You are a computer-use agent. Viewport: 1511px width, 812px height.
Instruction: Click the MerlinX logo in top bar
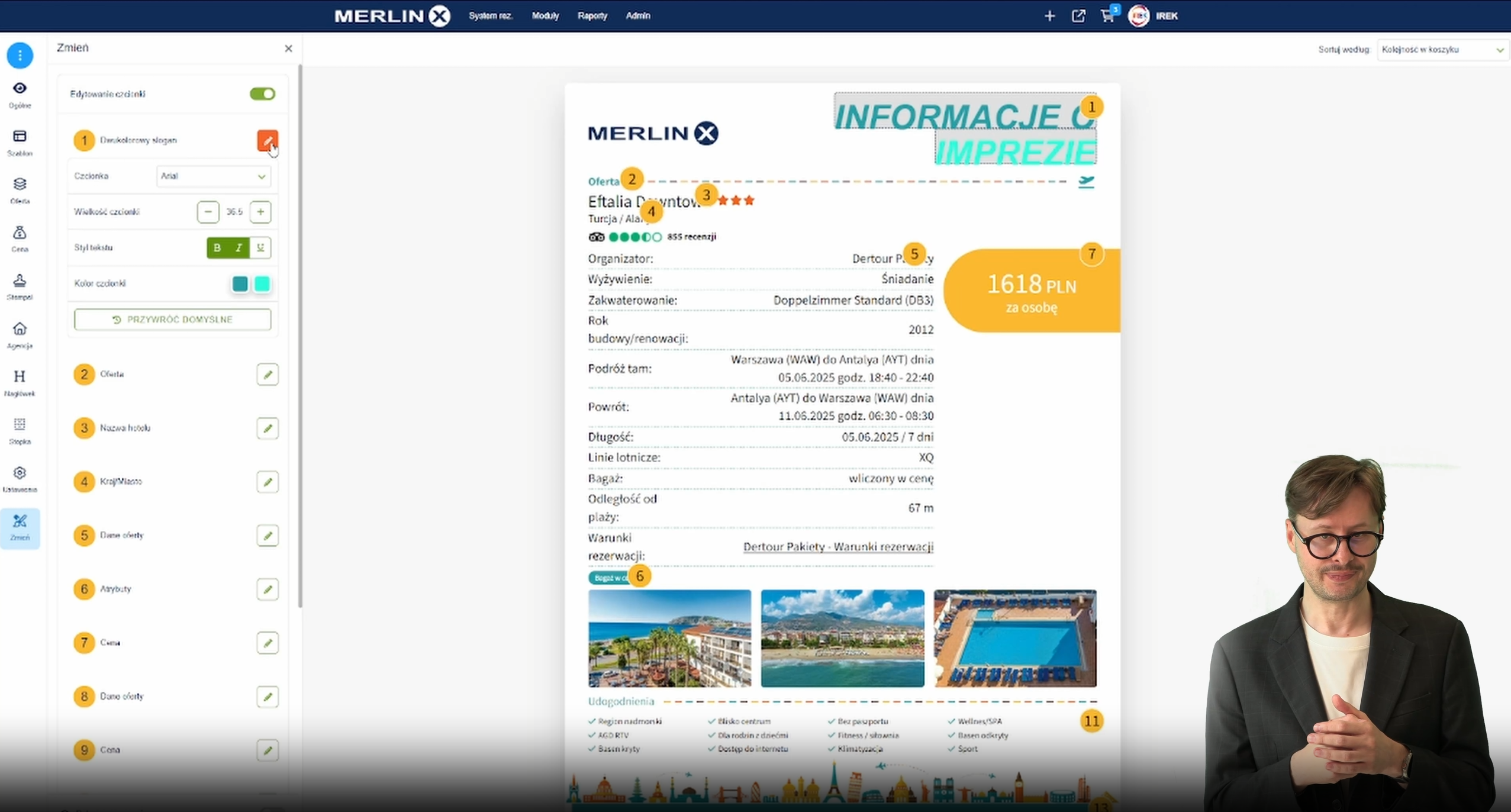392,16
